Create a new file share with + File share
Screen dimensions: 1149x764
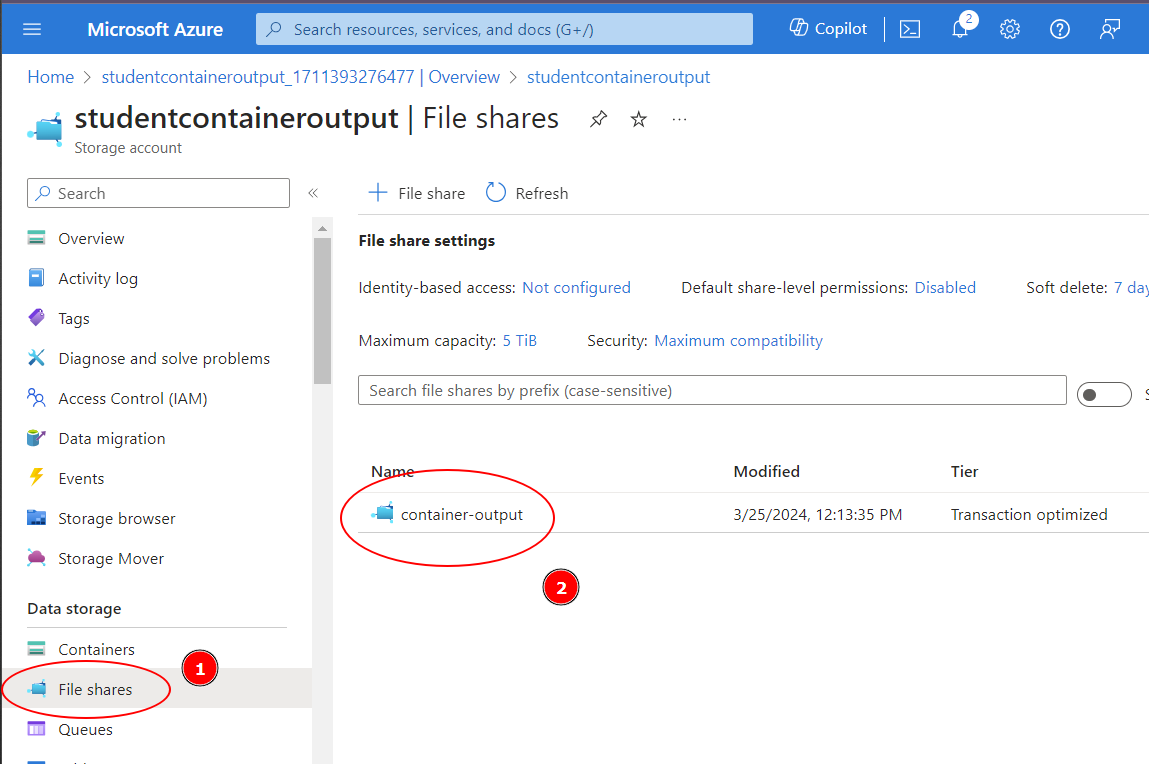[x=415, y=192]
